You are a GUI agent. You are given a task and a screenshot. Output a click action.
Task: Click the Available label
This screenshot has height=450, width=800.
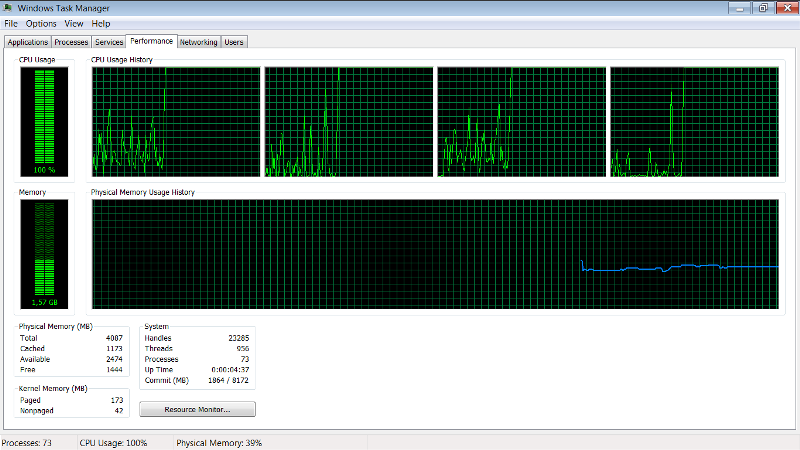click(x=35, y=359)
